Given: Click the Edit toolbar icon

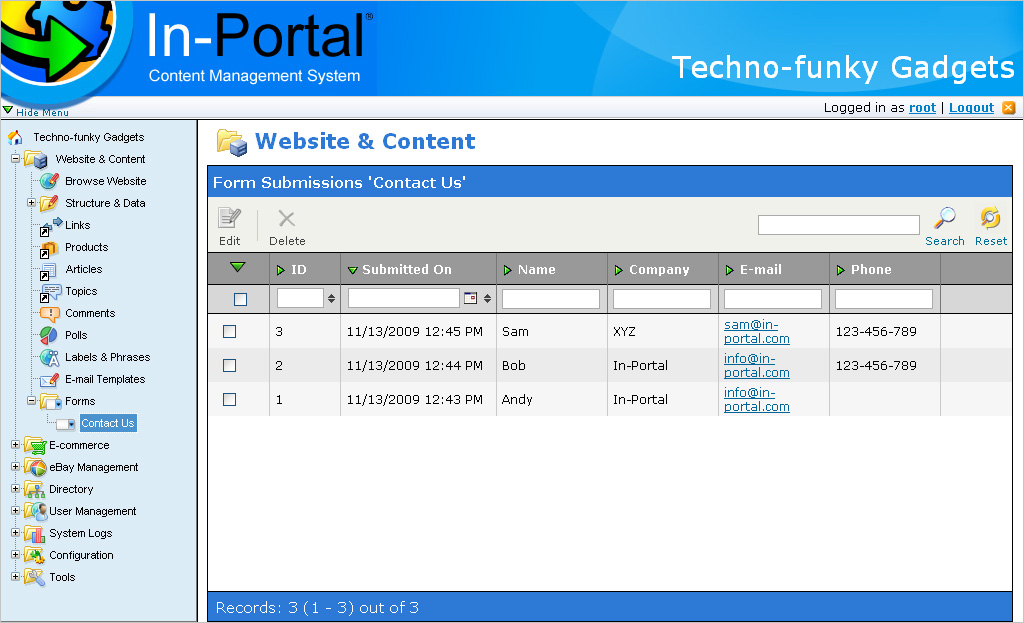Looking at the screenshot, I should point(230,219).
